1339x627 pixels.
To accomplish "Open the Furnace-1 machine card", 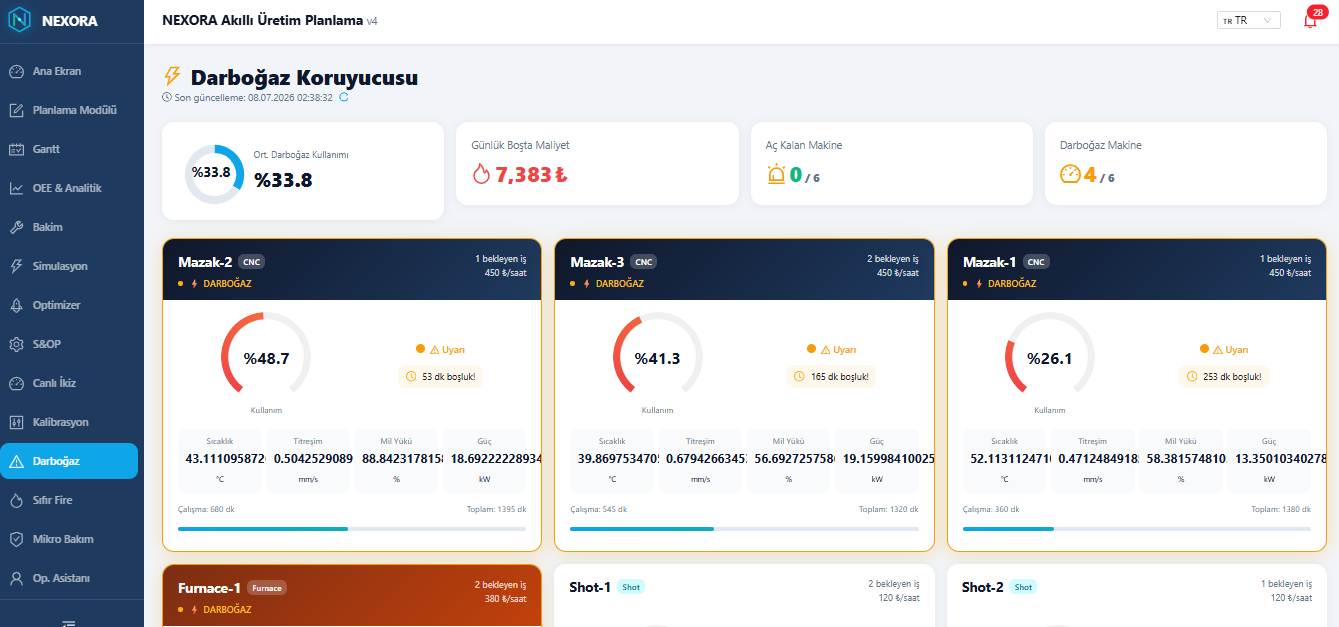I will 352,596.
